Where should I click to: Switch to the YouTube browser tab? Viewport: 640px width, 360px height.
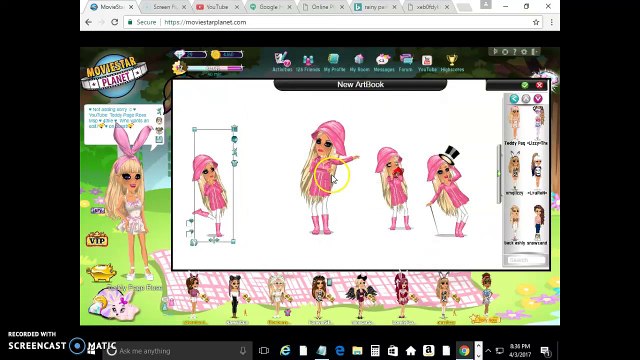[217, 7]
